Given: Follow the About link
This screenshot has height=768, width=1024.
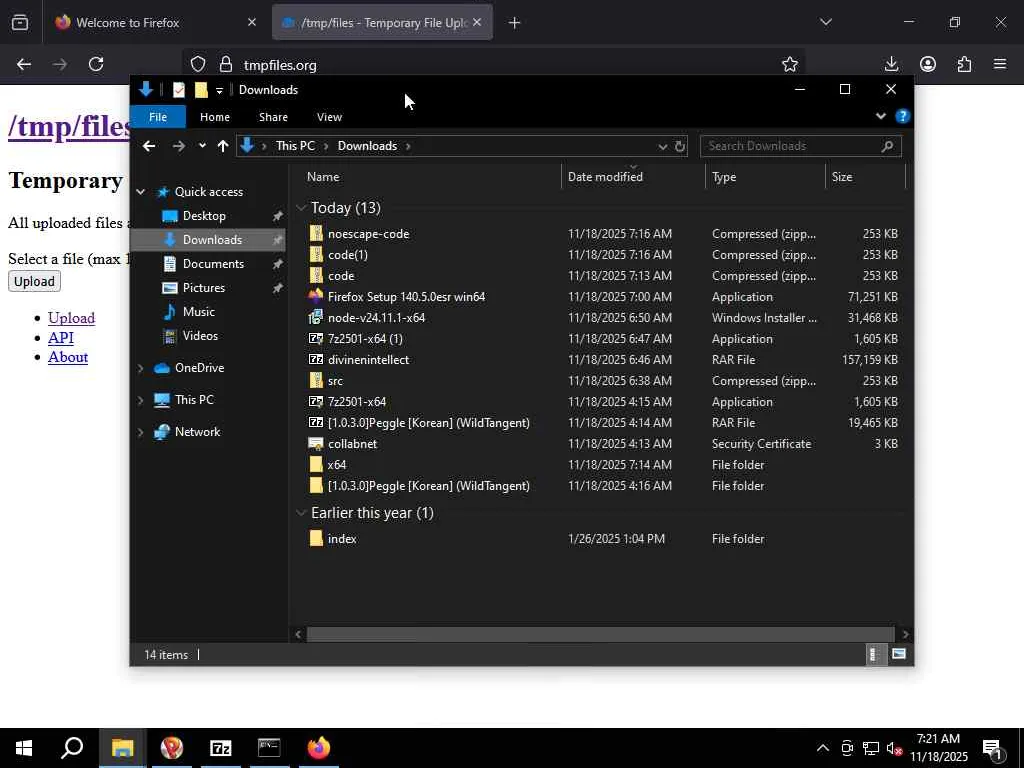Looking at the screenshot, I should pyautogui.click(x=68, y=357).
